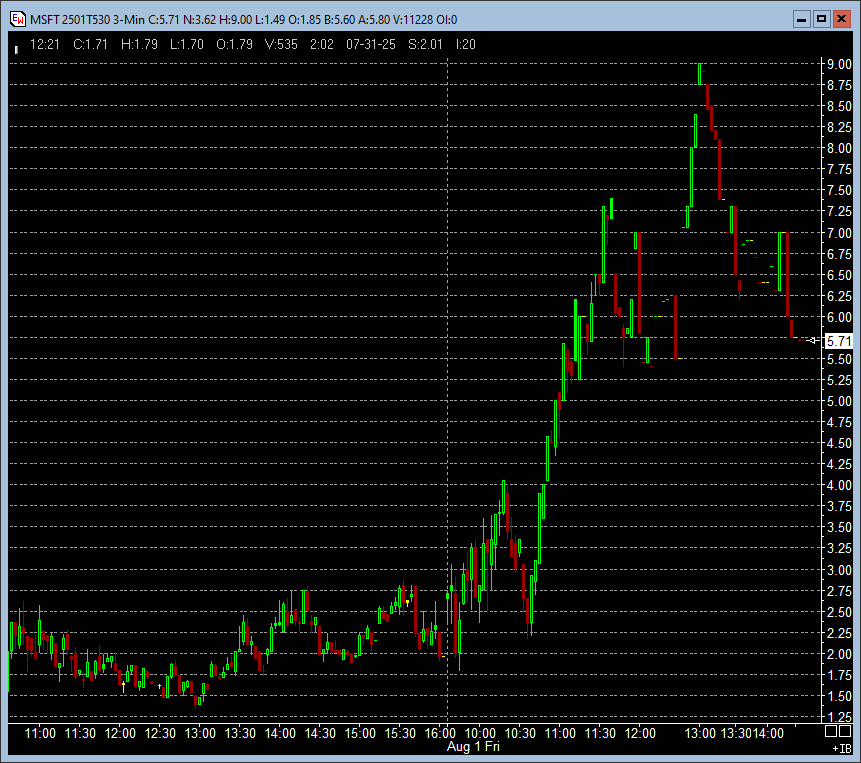The width and height of the screenshot is (861, 763).
Task: Click the 3.00 price axis label
Action: 840,570
